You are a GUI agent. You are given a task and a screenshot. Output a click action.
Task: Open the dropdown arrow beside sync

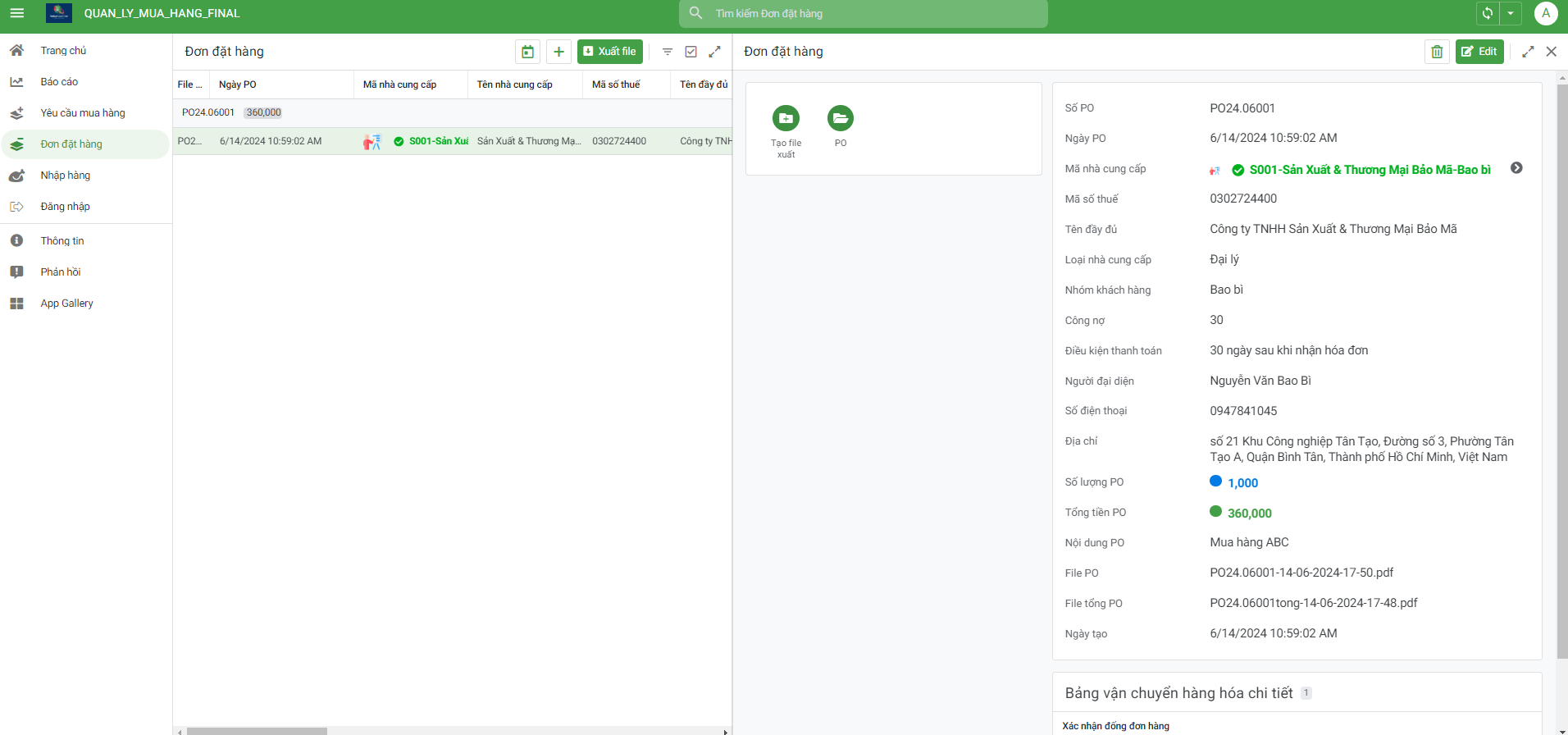(x=1511, y=13)
